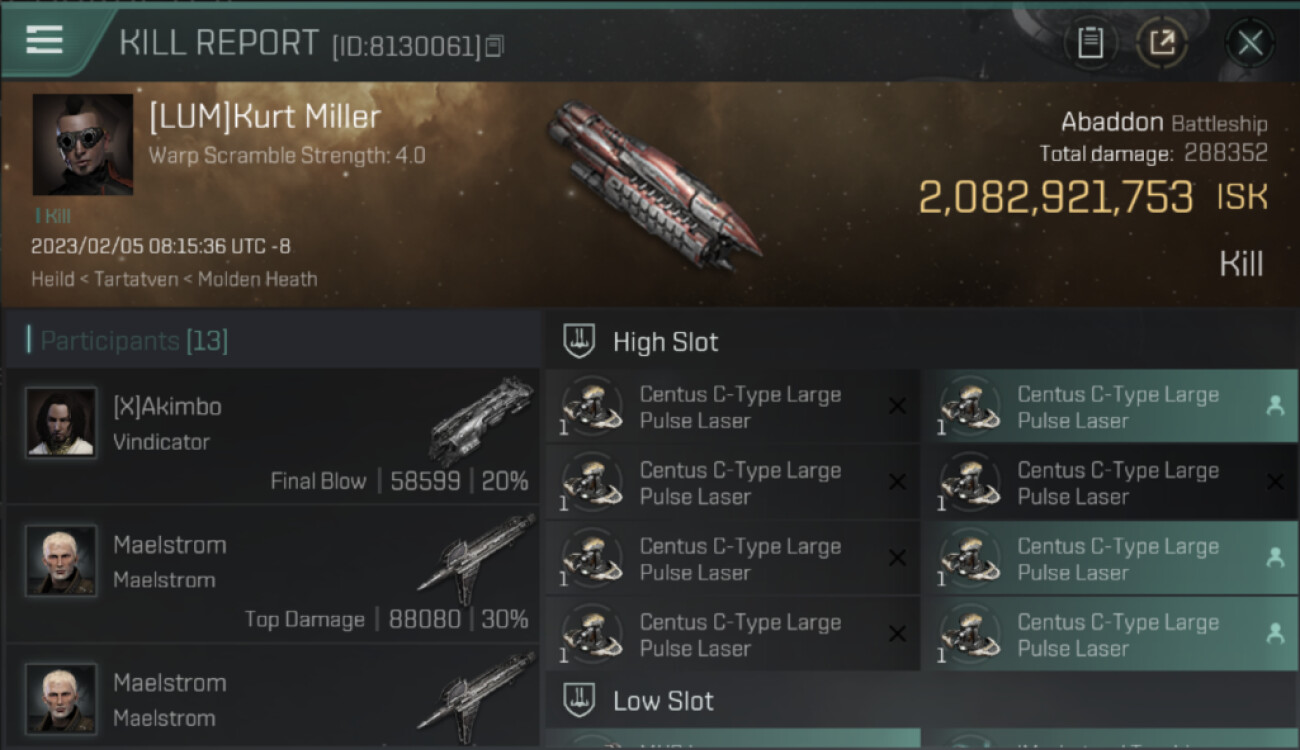The image size is (1300, 750).
Task: Collapse the High Slot section header
Action: click(921, 342)
